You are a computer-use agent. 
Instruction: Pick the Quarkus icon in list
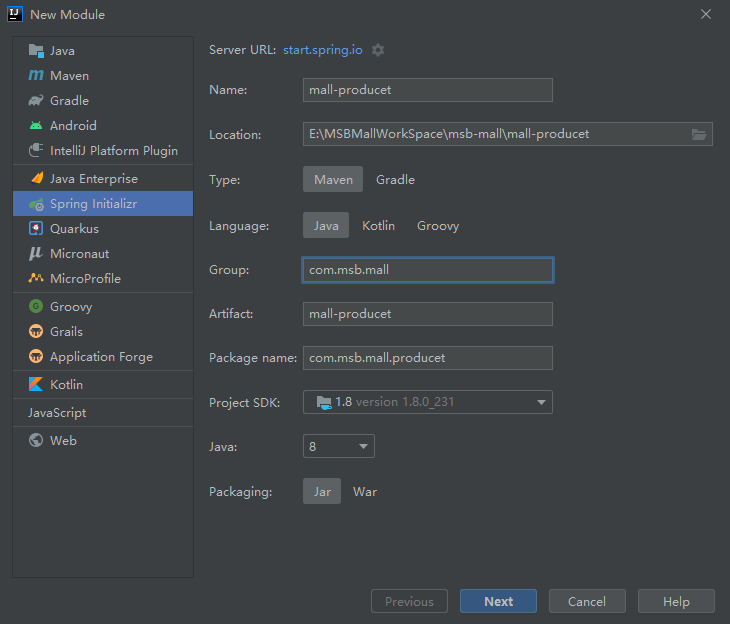[x=36, y=229]
